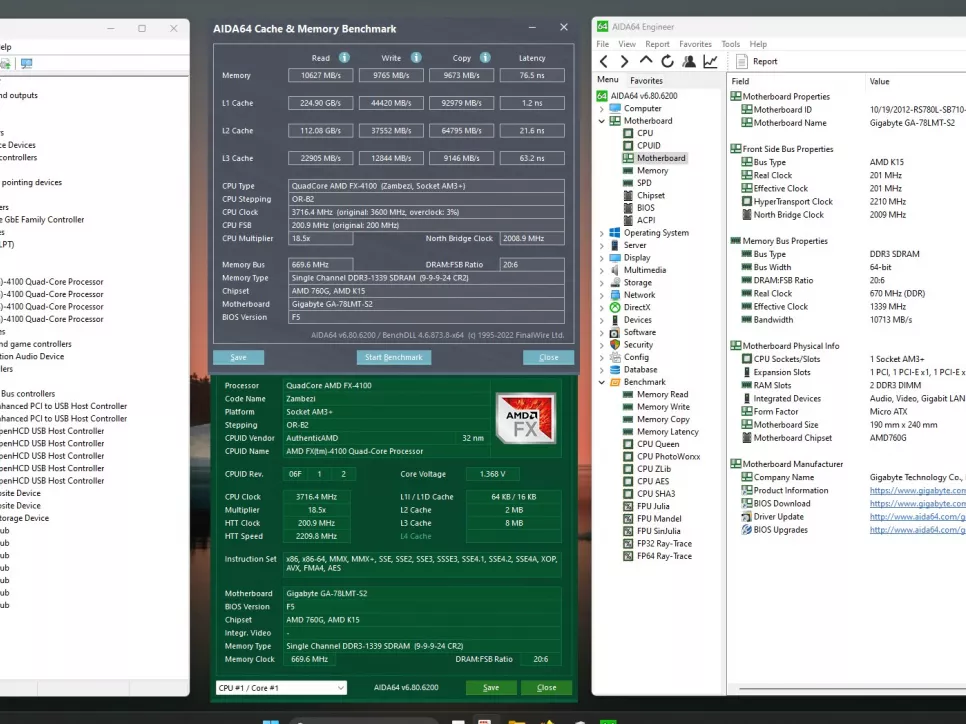Open the user icon in AIDA64 toolbar
966x724 pixels.
[689, 61]
